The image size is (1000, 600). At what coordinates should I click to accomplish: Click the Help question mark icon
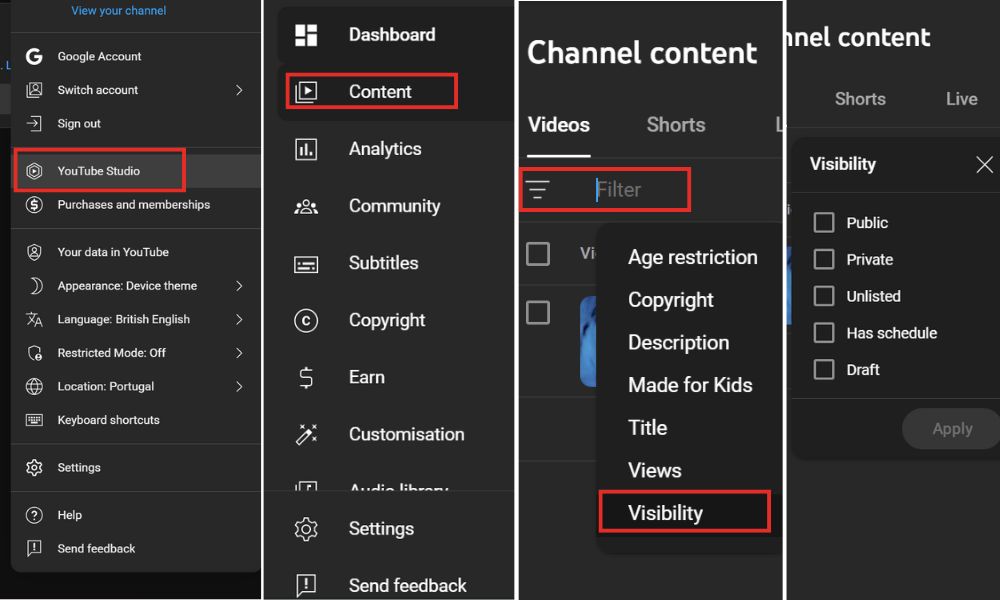click(x=34, y=515)
